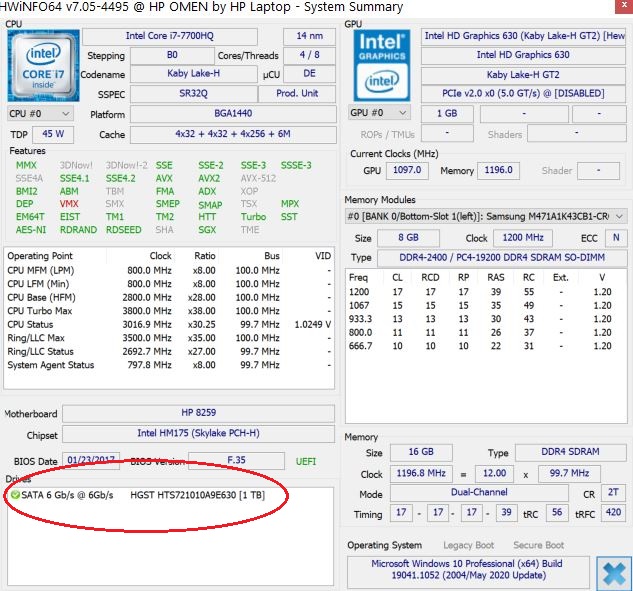Click the AVX2 feature flag

coord(209,178)
